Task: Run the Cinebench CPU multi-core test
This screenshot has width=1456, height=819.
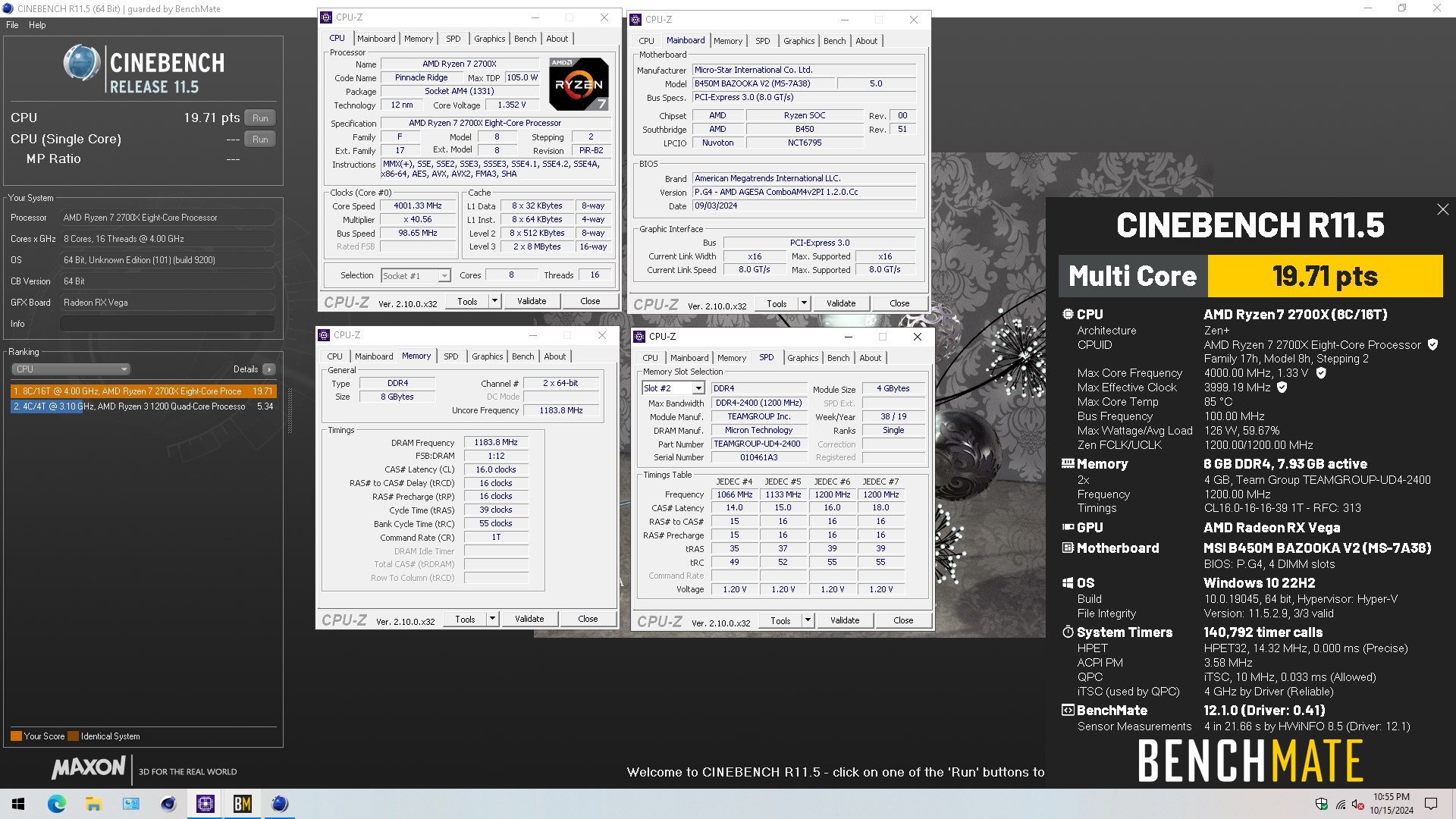Action: pos(260,118)
